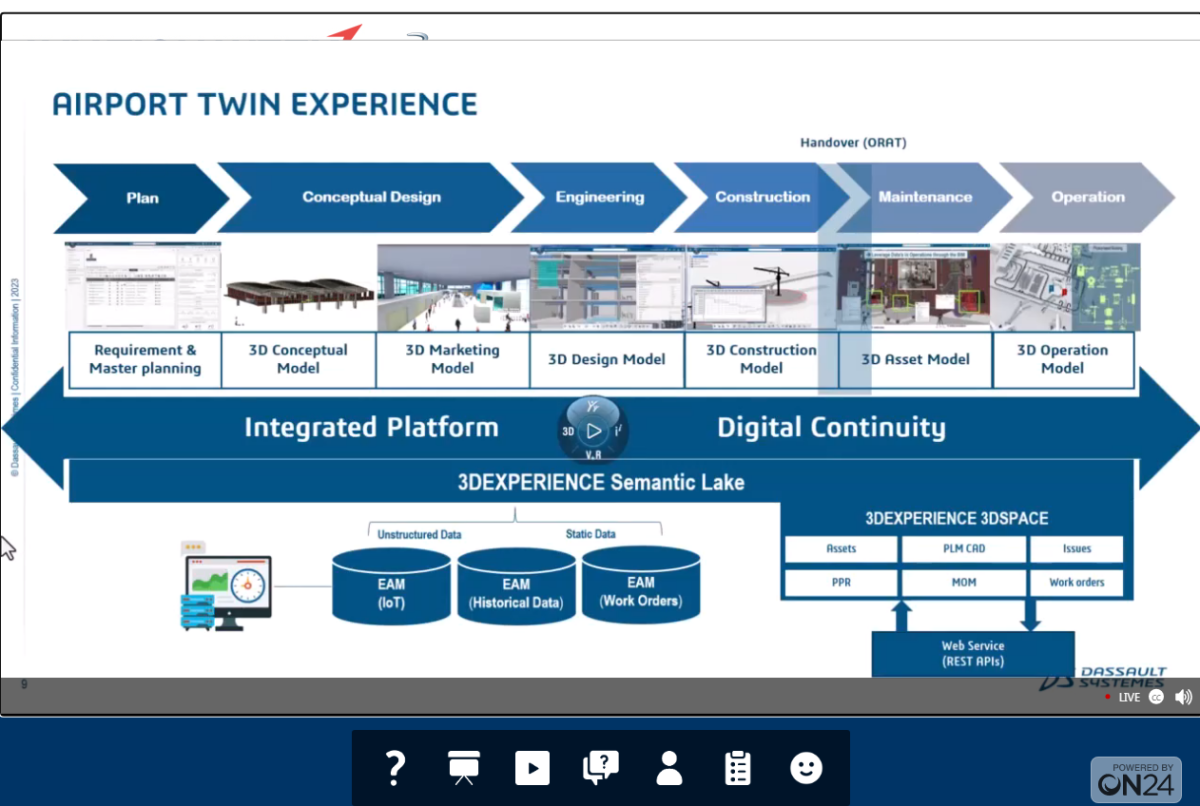1200x806 pixels.
Task: Click the PLM CAD box
Action: (963, 549)
